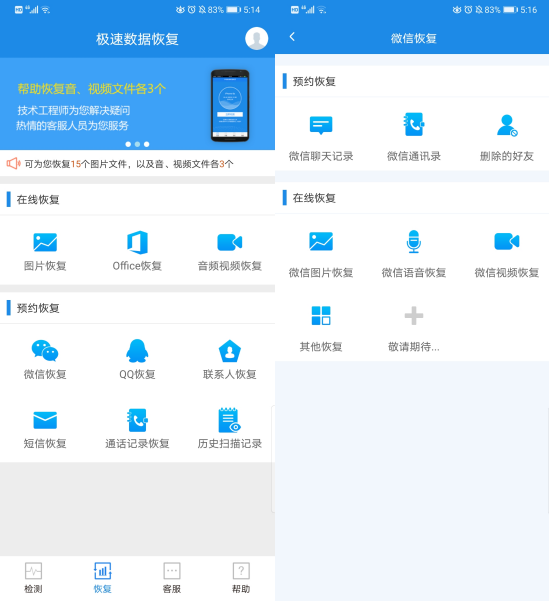549x601 pixels.
Task: Open 音频视频恢复 camera icon
Action: [x=230, y=242]
